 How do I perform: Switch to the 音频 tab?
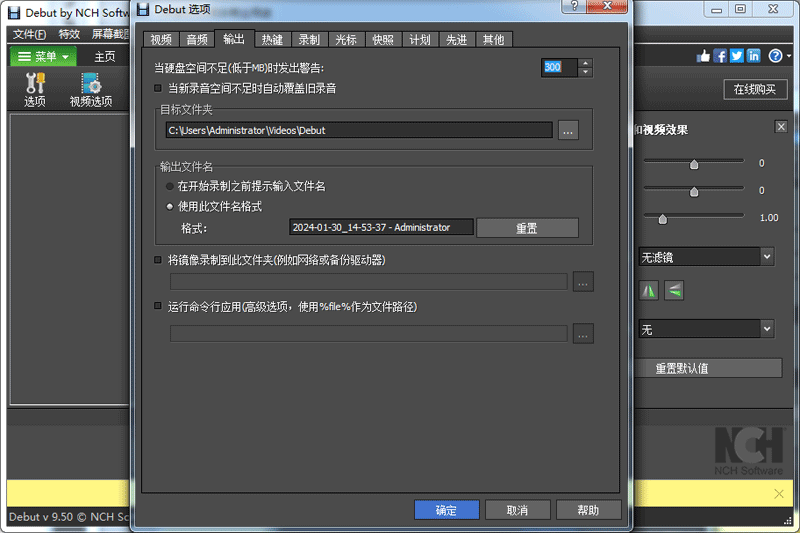tap(197, 40)
